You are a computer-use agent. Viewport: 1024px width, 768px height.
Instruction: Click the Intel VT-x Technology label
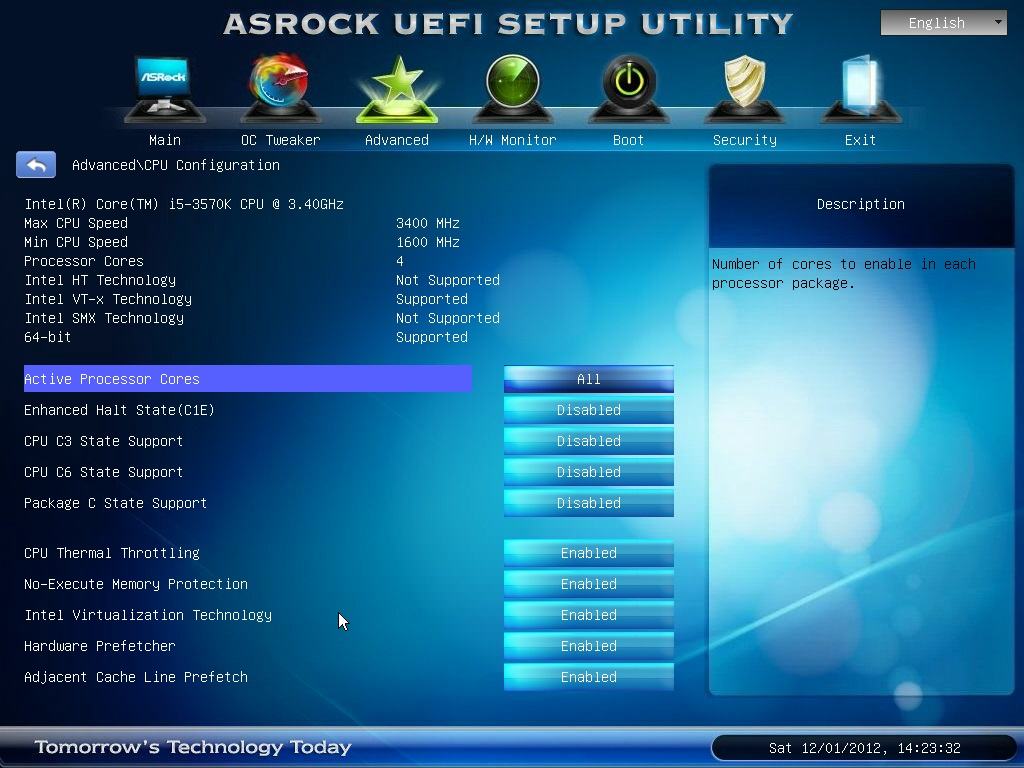point(108,298)
